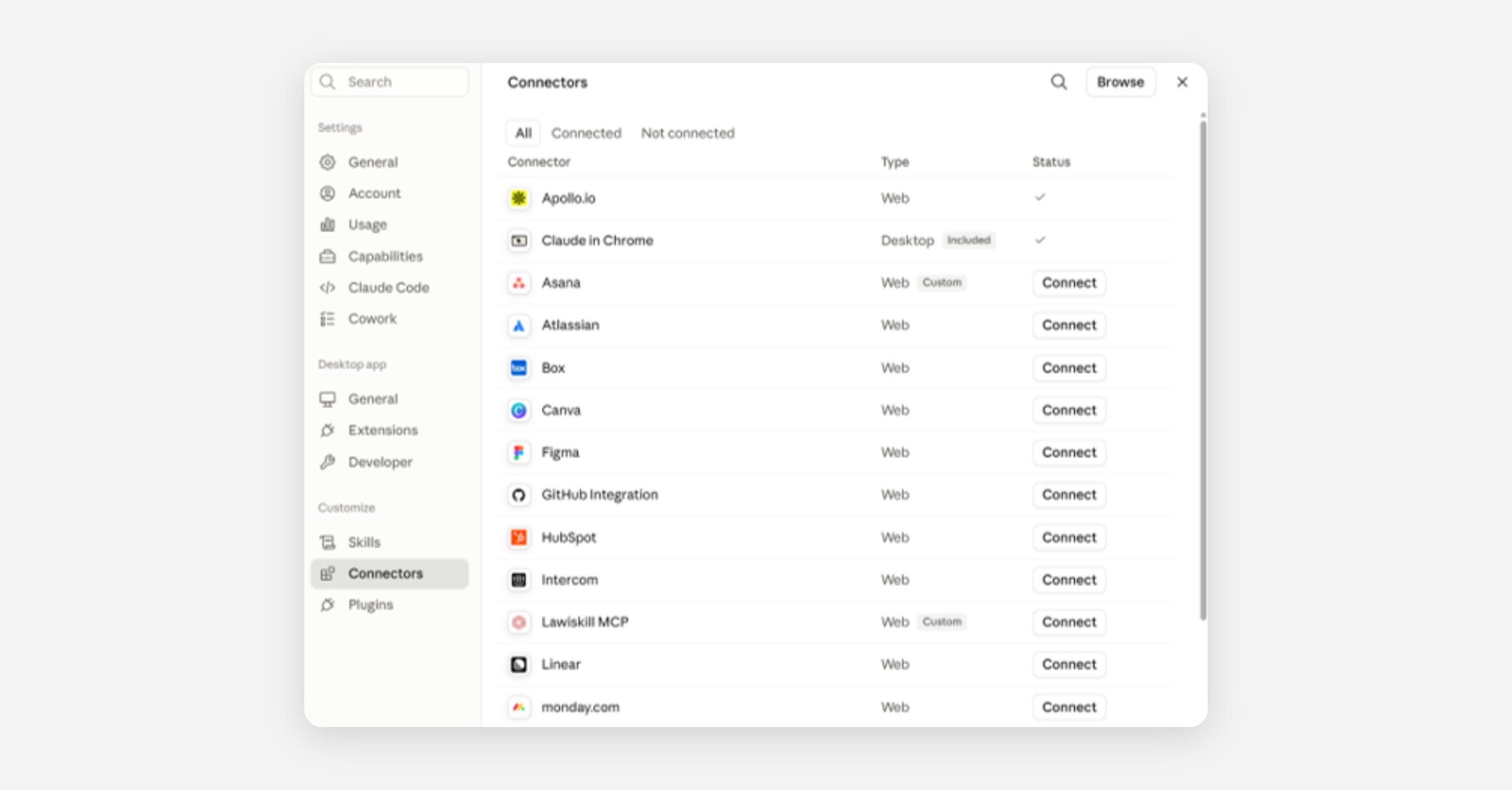Open Connectors in the sidebar
Screen dimensions: 1512x790
(x=389, y=574)
